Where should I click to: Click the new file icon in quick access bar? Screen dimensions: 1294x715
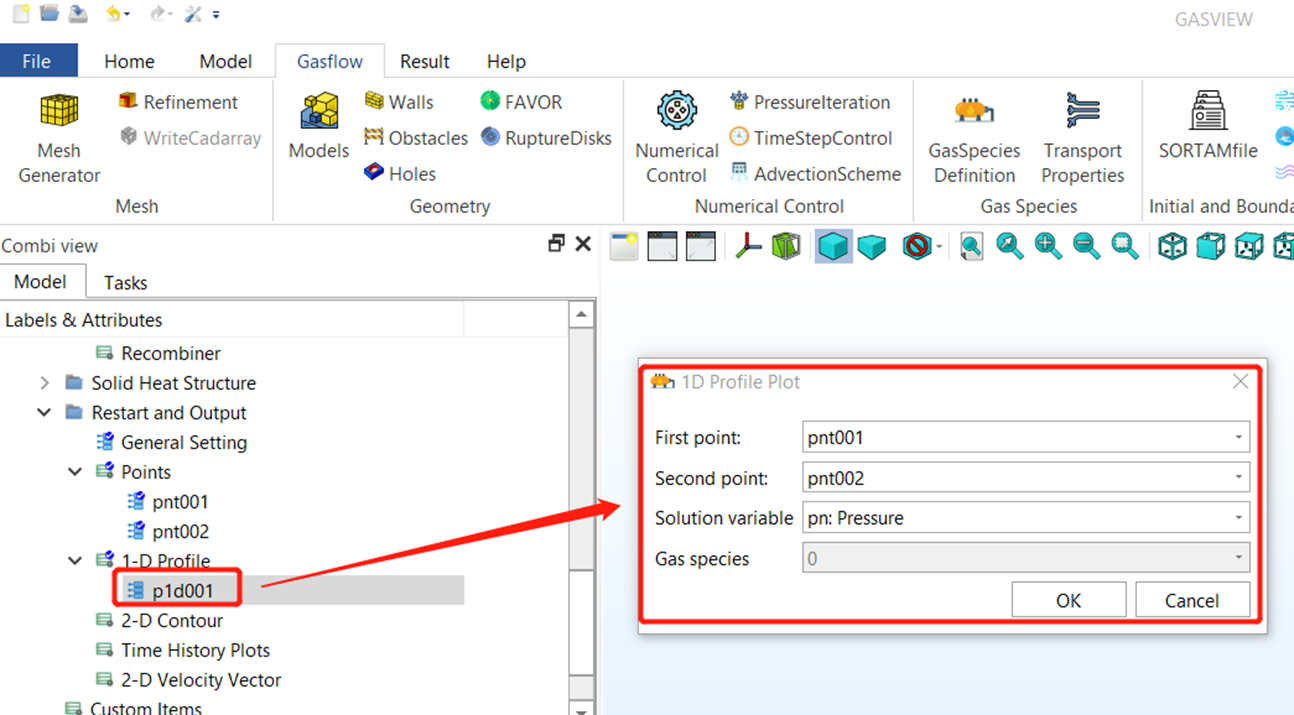coord(21,13)
